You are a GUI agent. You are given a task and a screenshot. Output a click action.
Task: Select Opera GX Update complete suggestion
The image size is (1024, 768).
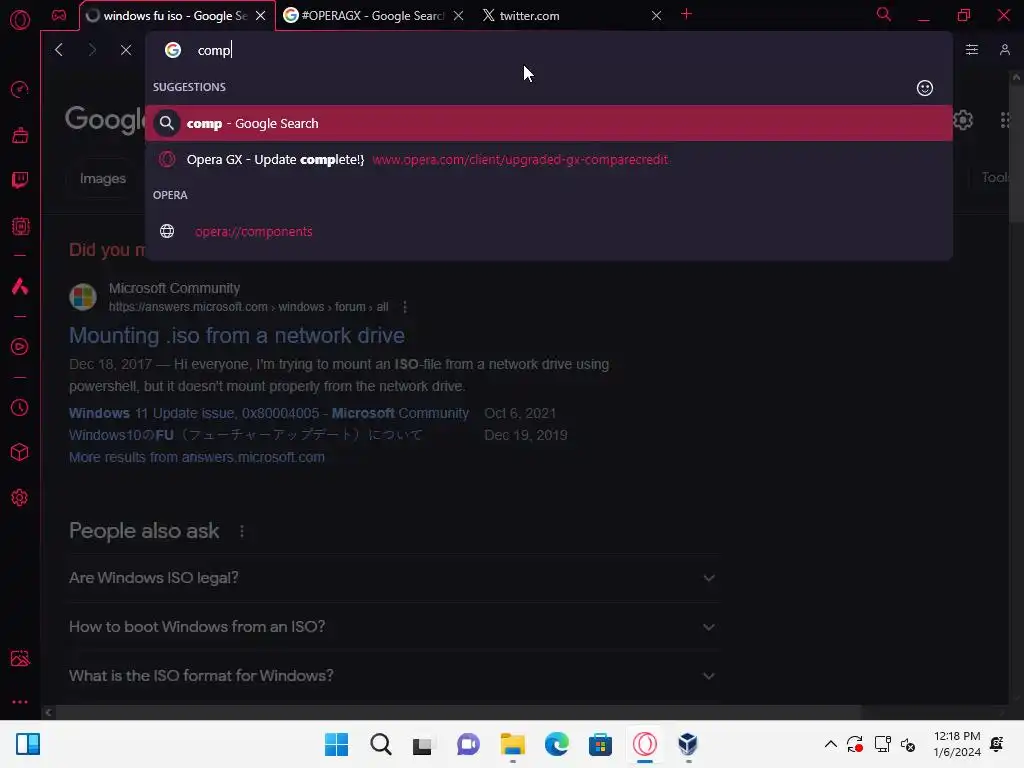pos(549,159)
